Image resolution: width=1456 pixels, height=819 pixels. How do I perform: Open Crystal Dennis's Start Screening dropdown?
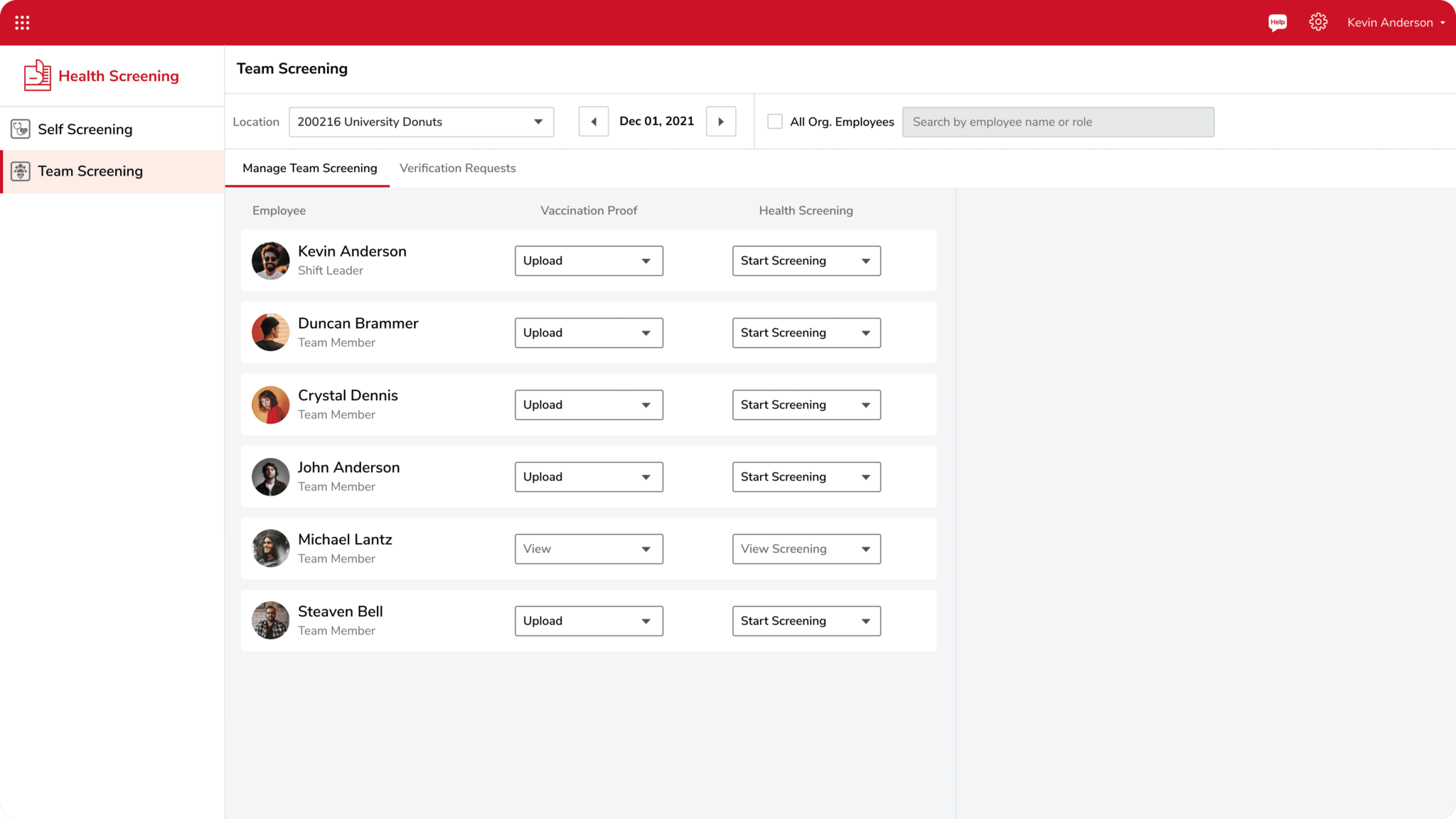pyautogui.click(x=805, y=405)
